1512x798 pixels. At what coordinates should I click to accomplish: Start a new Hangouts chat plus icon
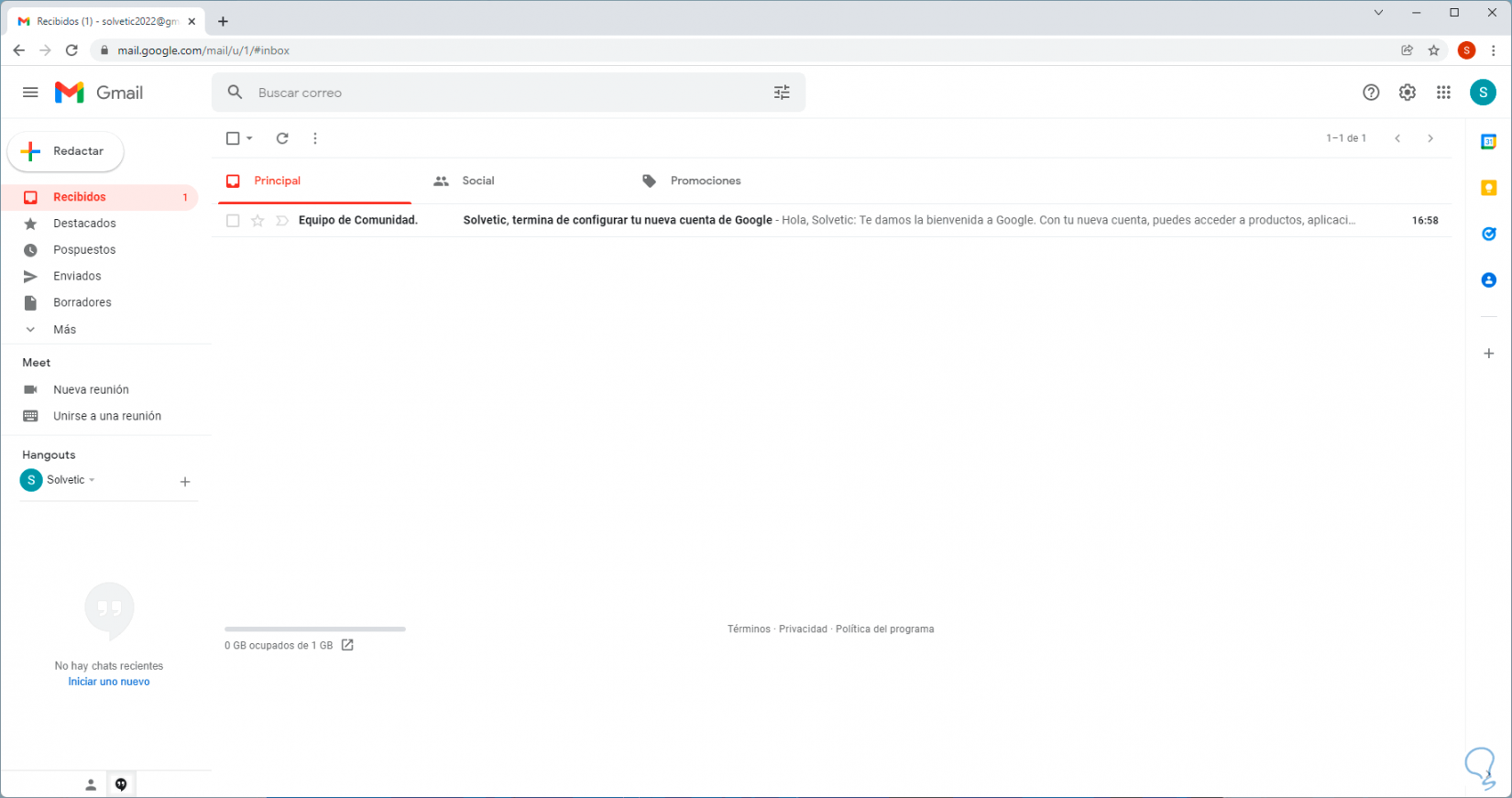(x=185, y=482)
